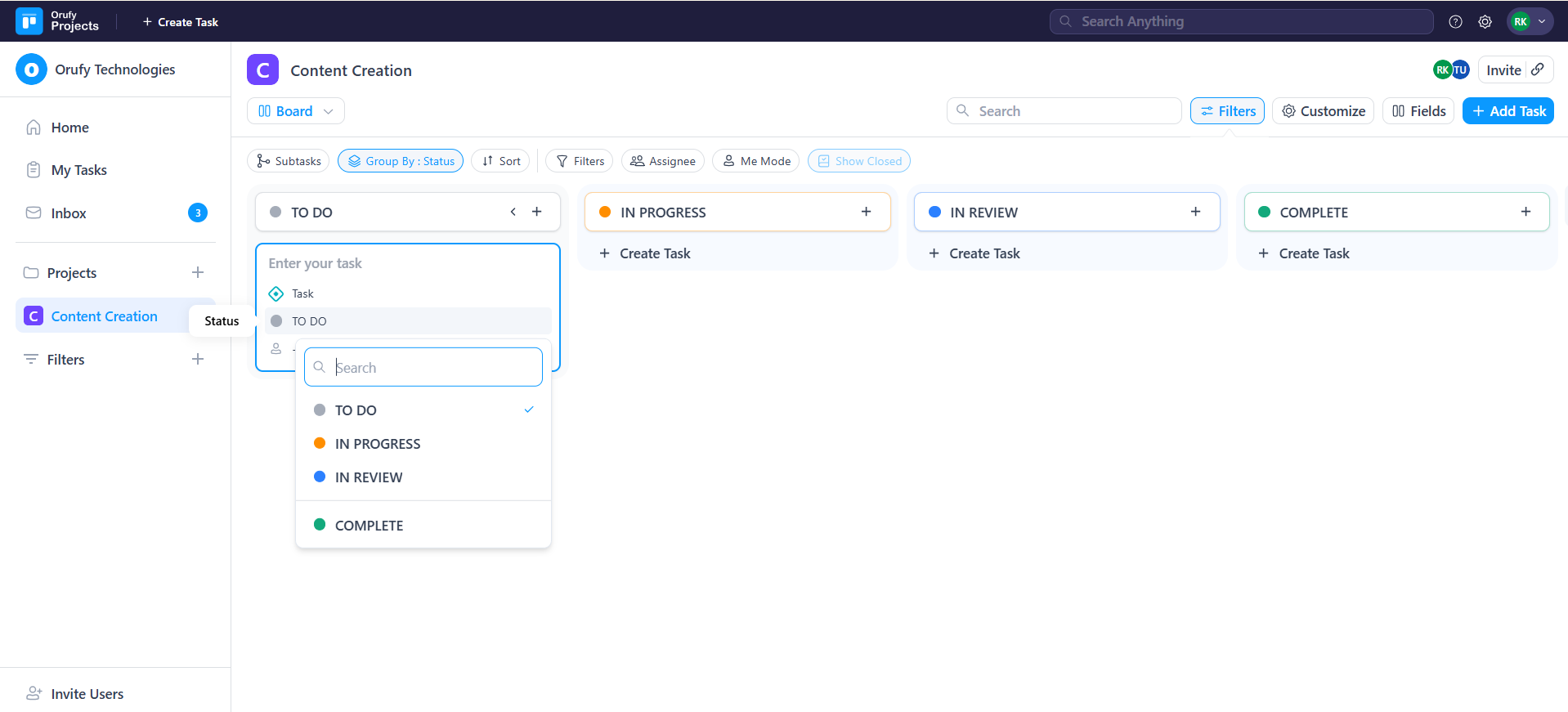The width and height of the screenshot is (1568, 712).
Task: Add a new filter with plus icon
Action: pyautogui.click(x=198, y=359)
